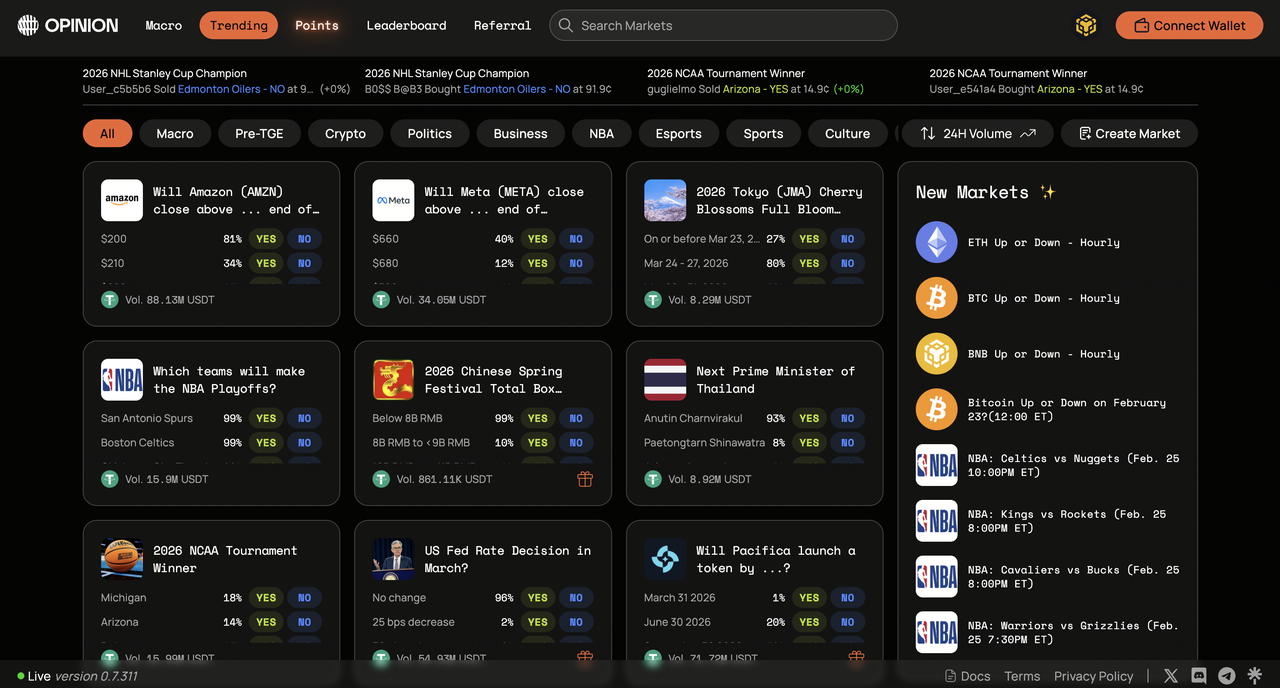Select YES for Amazon $200 outcome
Viewport: 1280px width, 688px height.
266,239
